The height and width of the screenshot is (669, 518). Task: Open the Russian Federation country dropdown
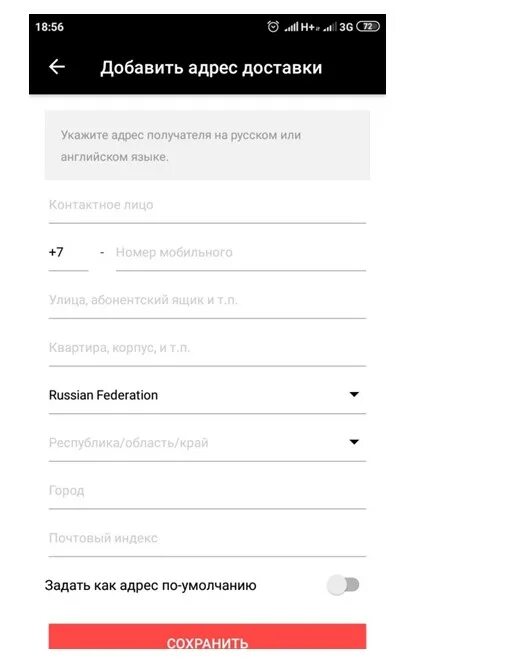coord(207,395)
